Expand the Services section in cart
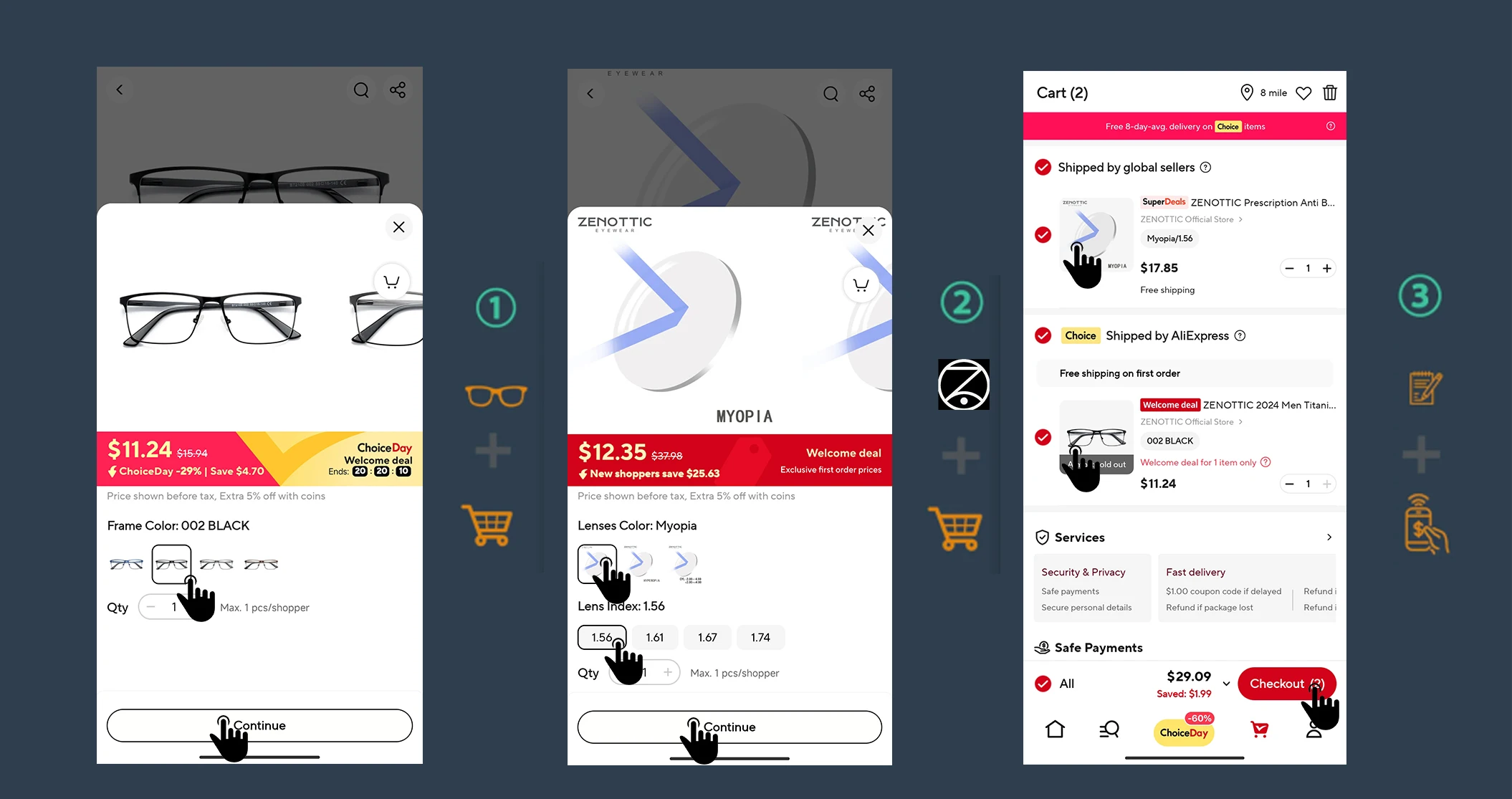The width and height of the screenshot is (1512, 799). [x=1328, y=538]
